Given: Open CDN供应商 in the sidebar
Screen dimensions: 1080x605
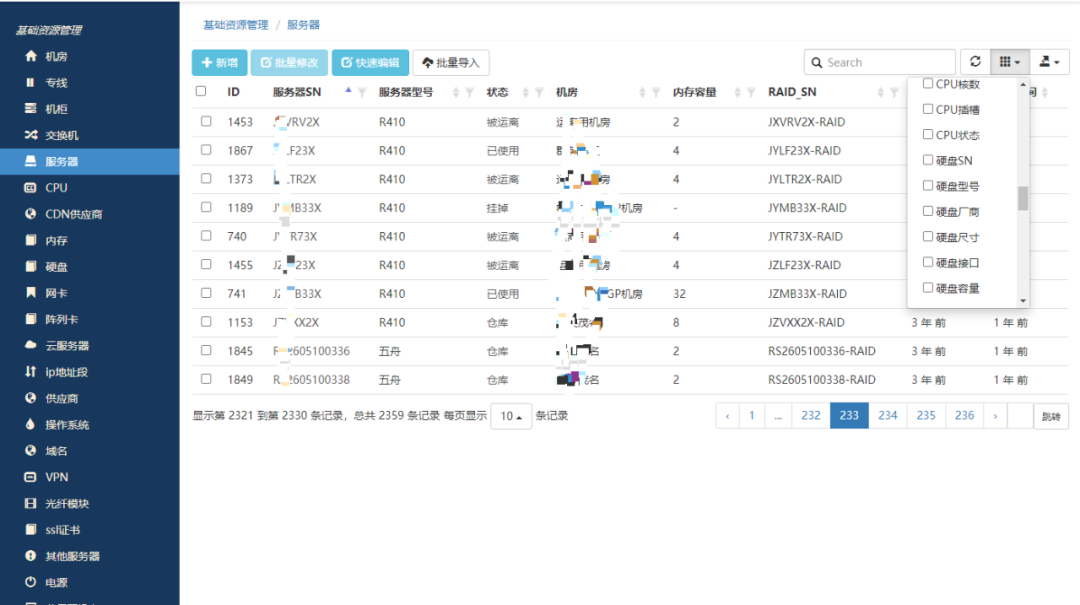Looking at the screenshot, I should click(90, 214).
